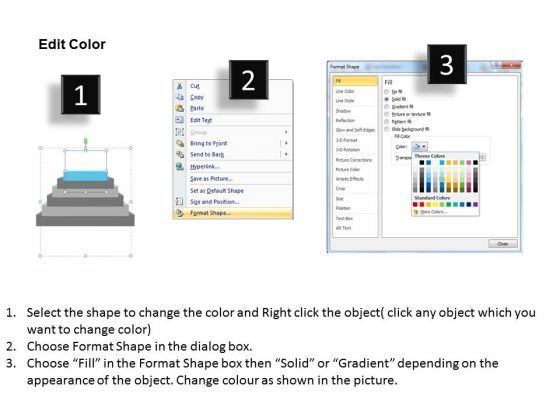This screenshot has height=420, width=560.
Task: Click the Hyperlink globe icon
Action: (x=180, y=166)
